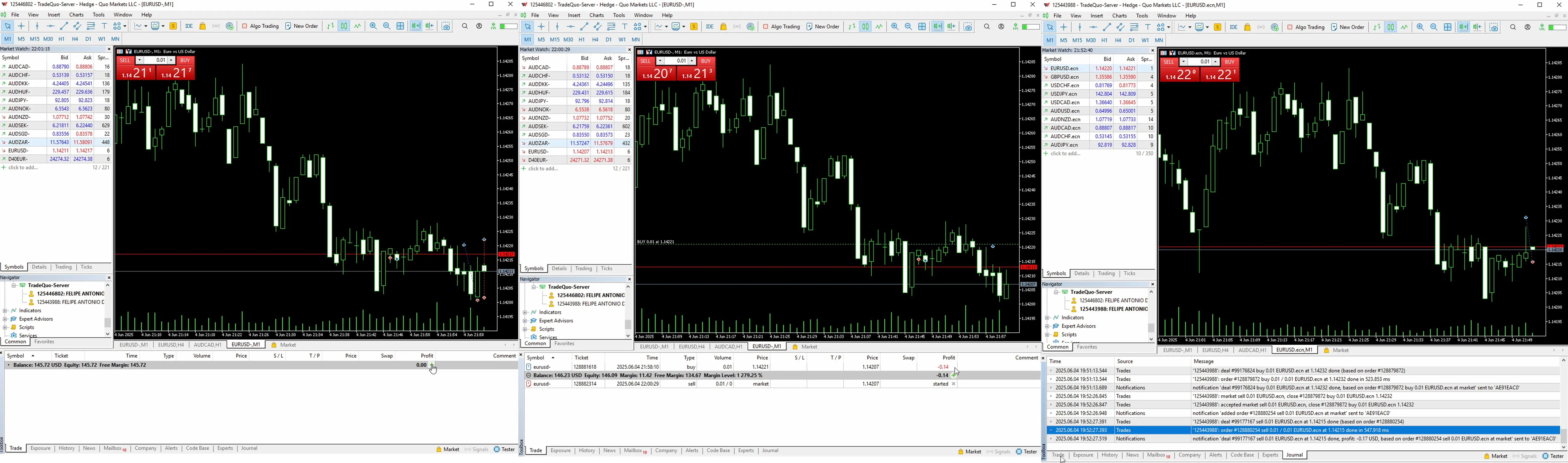This screenshot has height=463, width=1568.
Task: Take a chart screenshot in the left window
Action: tap(447, 26)
